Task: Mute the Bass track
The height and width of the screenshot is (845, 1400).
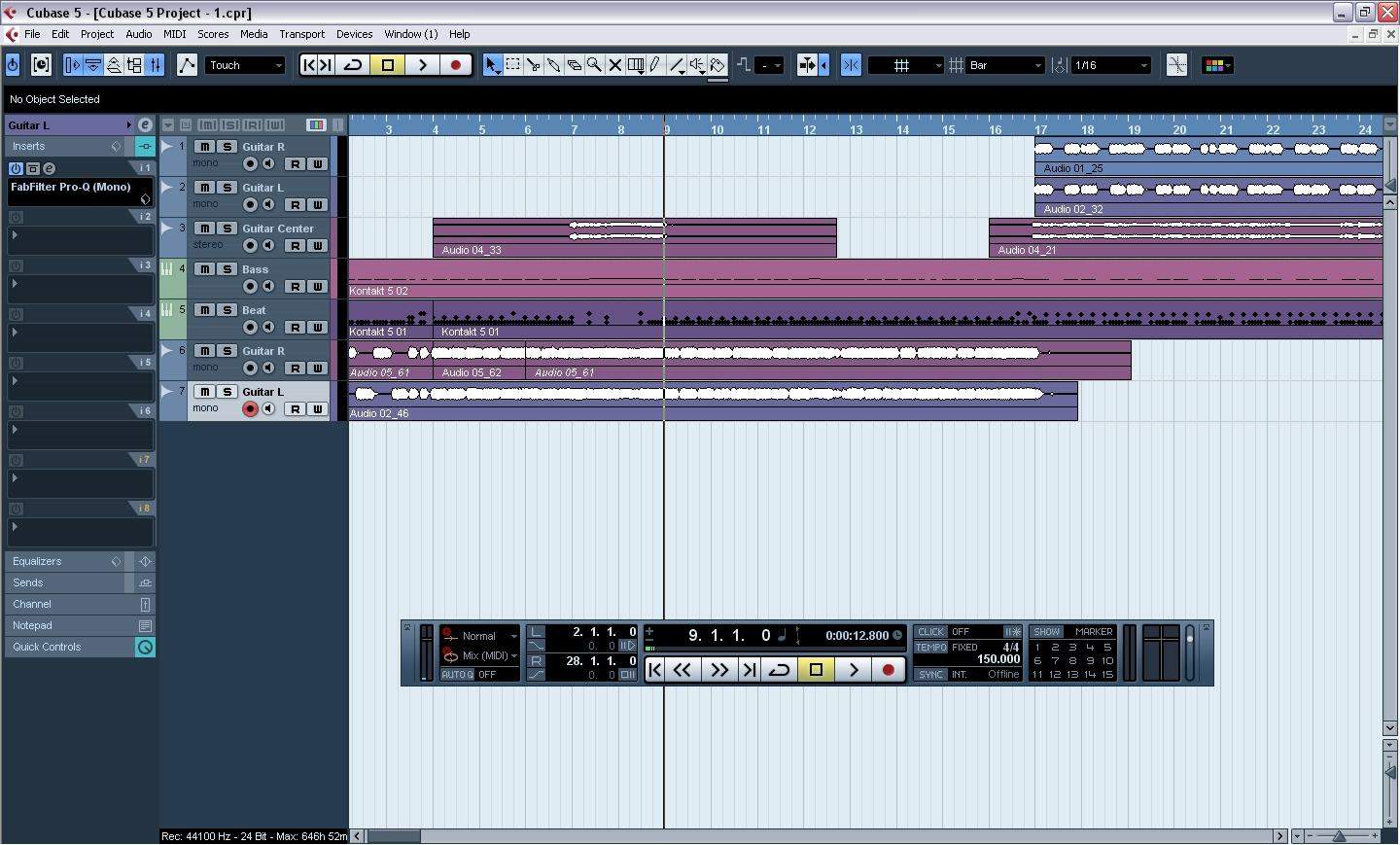Action: coord(205,269)
